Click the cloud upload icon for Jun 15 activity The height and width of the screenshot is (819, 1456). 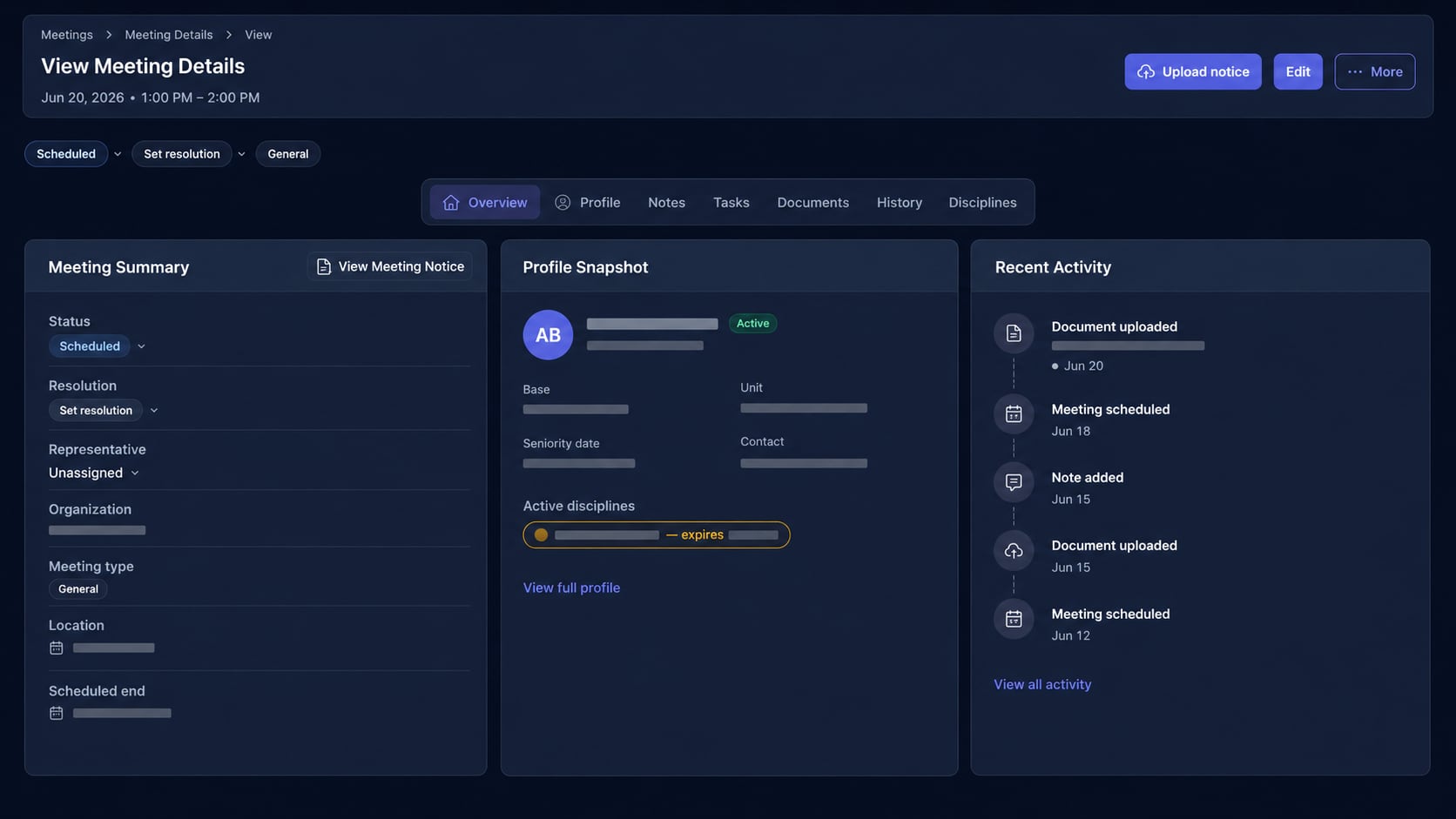1014,551
